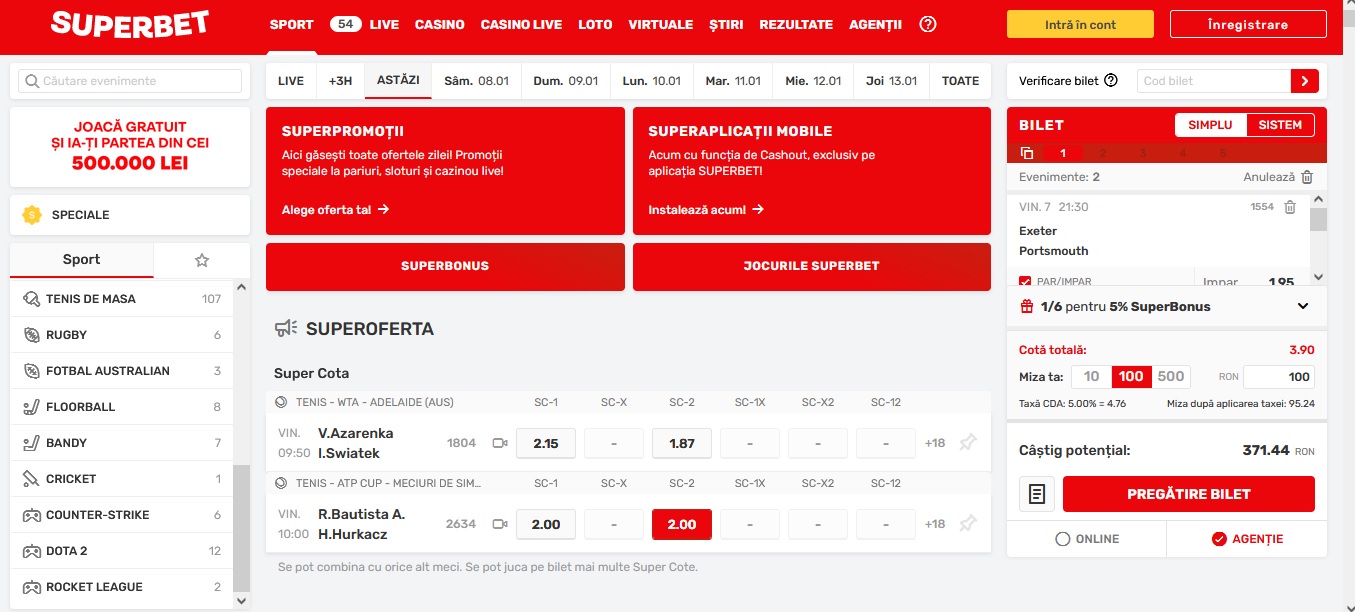
Task: Select the Dota 2 gamepad icon
Action: pos(30,551)
